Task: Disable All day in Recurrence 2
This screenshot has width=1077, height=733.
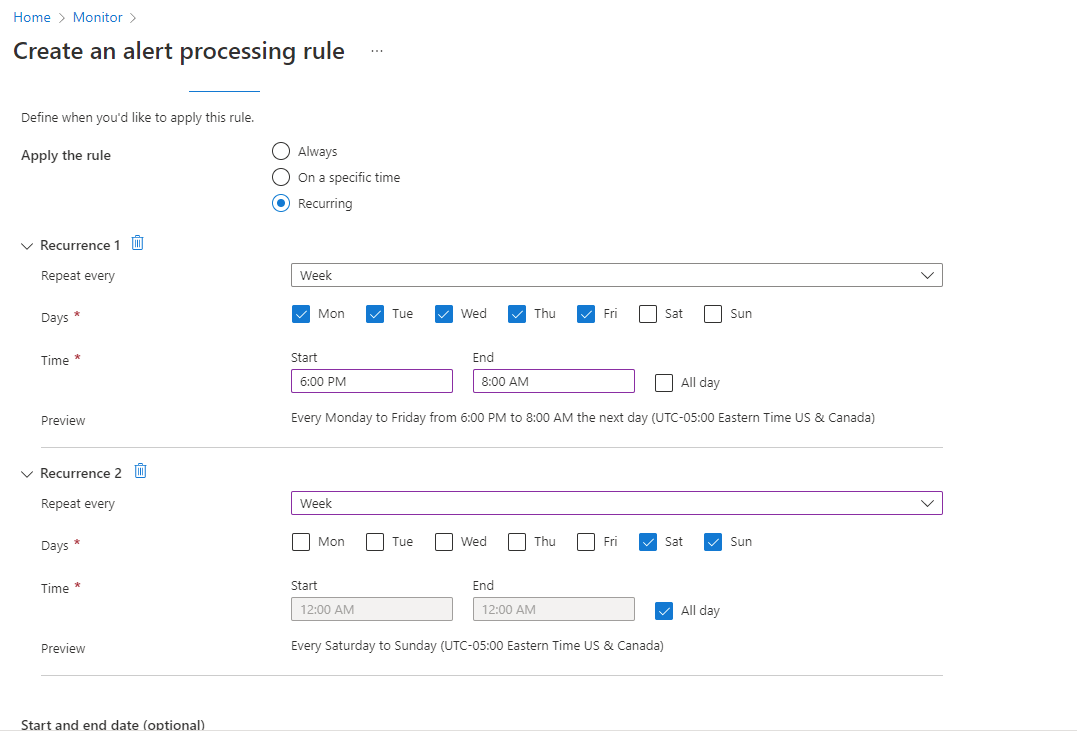Action: 663,610
